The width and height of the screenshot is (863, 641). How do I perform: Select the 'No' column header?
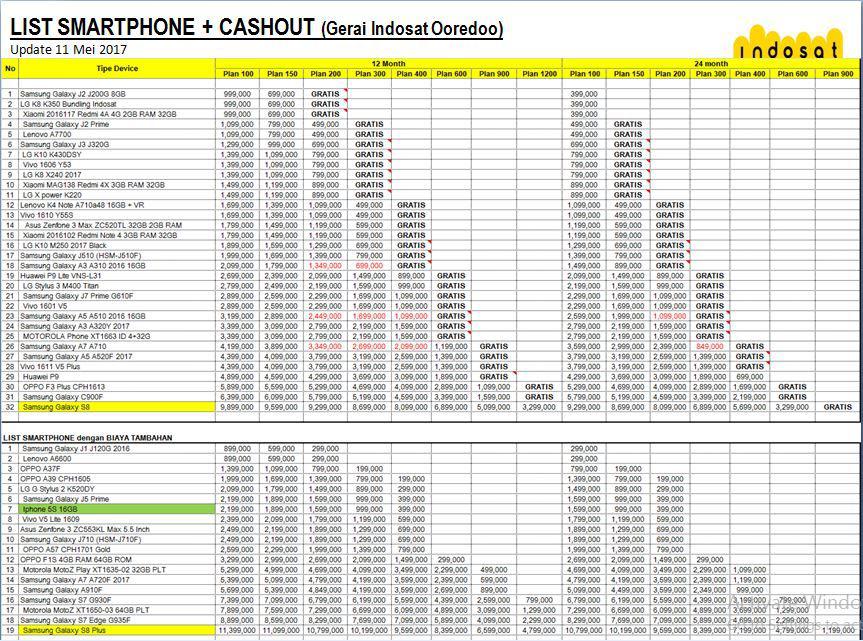(x=10, y=68)
